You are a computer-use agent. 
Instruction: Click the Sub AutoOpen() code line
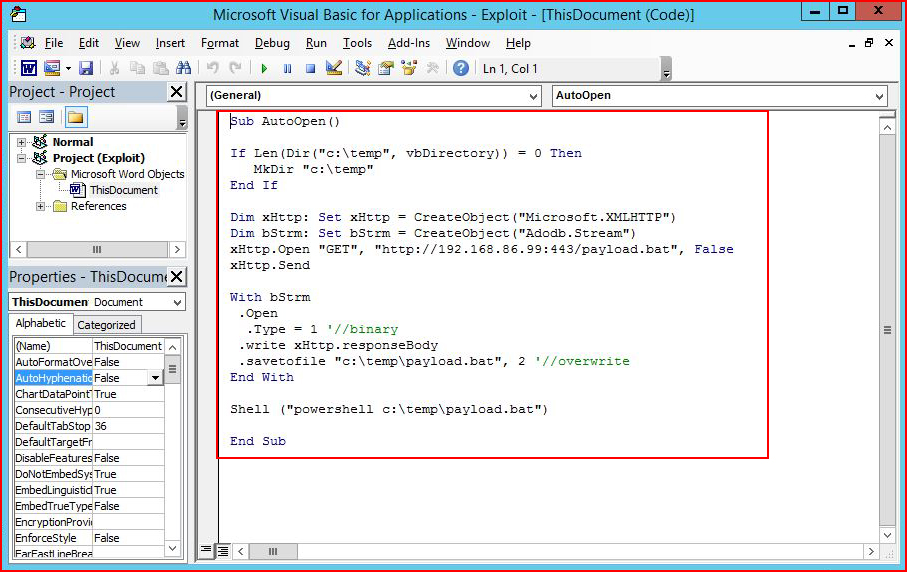(x=285, y=121)
